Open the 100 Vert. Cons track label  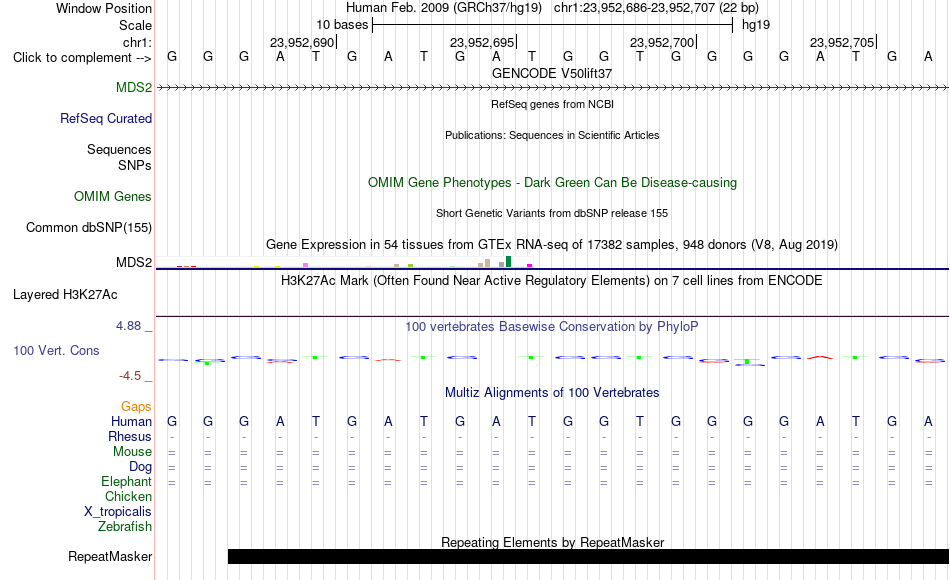click(56, 350)
